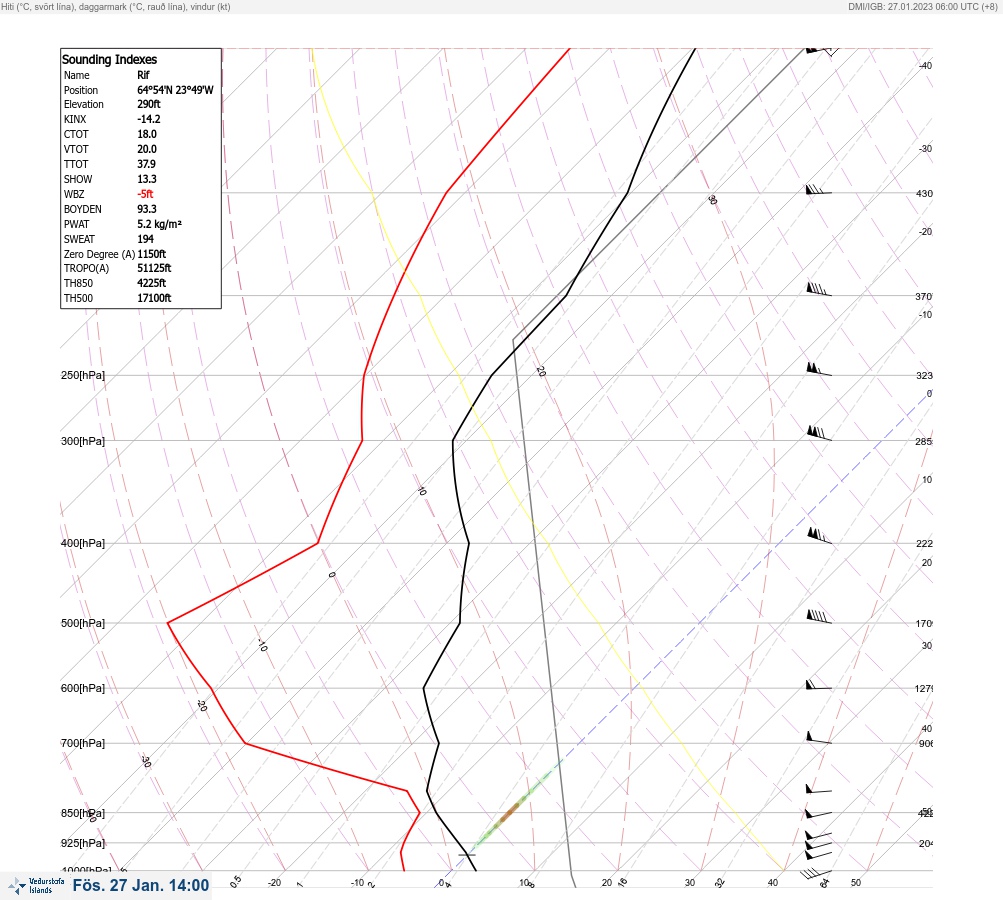Click the wind barb at 400 hPa level
Screen dimensions: 1003x900
pyautogui.click(x=819, y=535)
